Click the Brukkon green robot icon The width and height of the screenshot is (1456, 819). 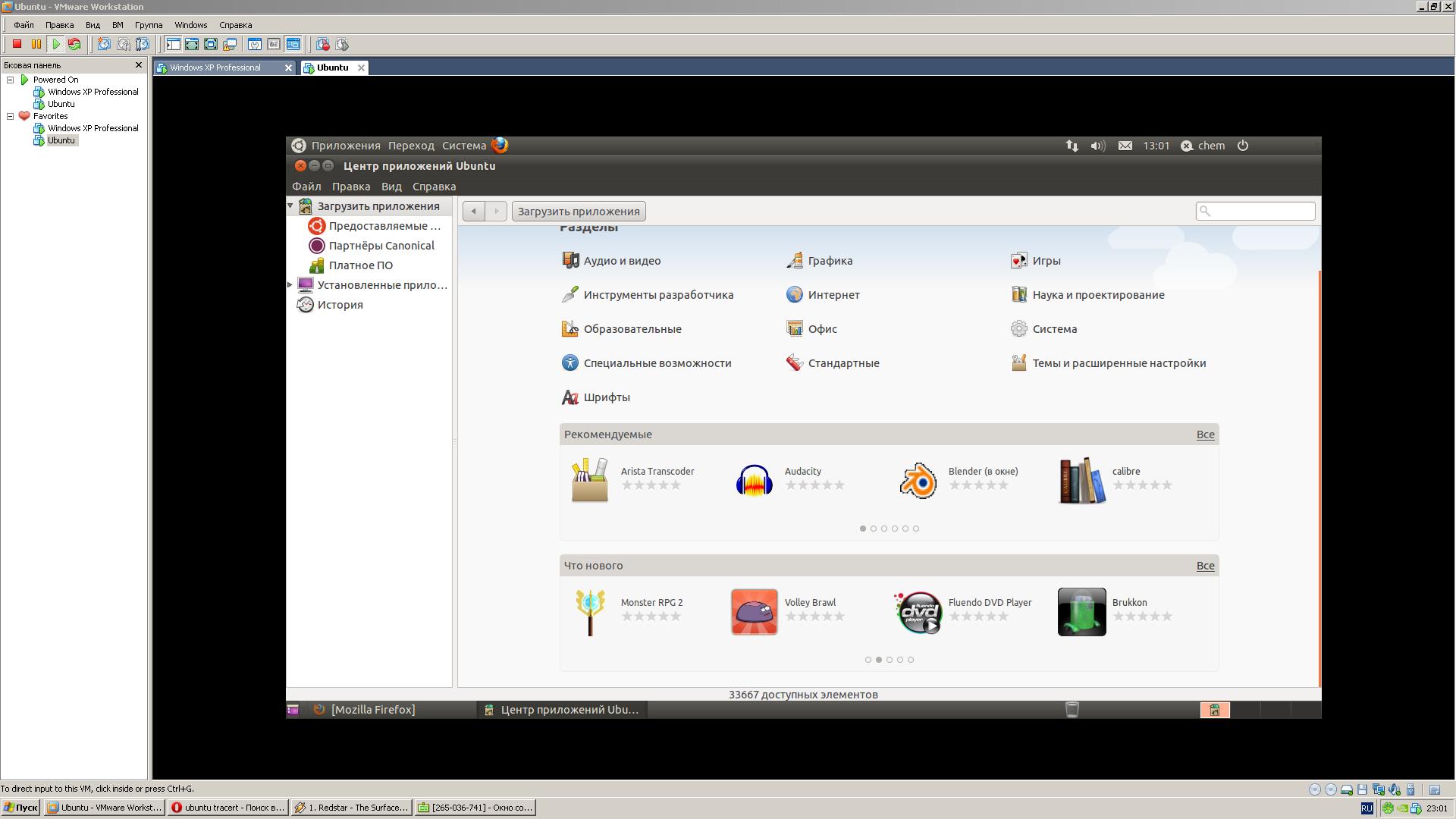coord(1082,612)
